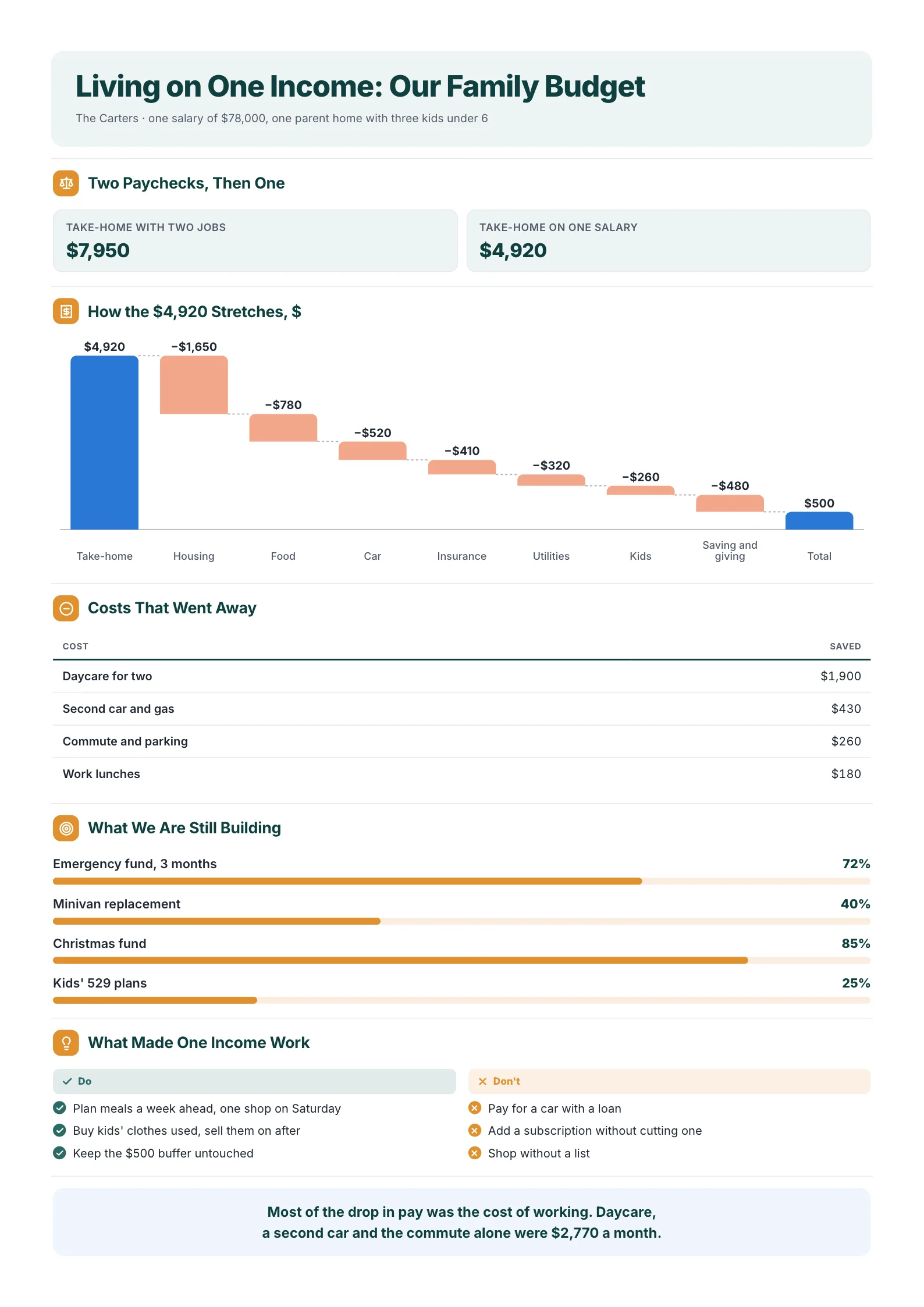Click the minus circle icon beside Costs That Went Away
The height and width of the screenshot is (1307, 924).
pyautogui.click(x=66, y=608)
